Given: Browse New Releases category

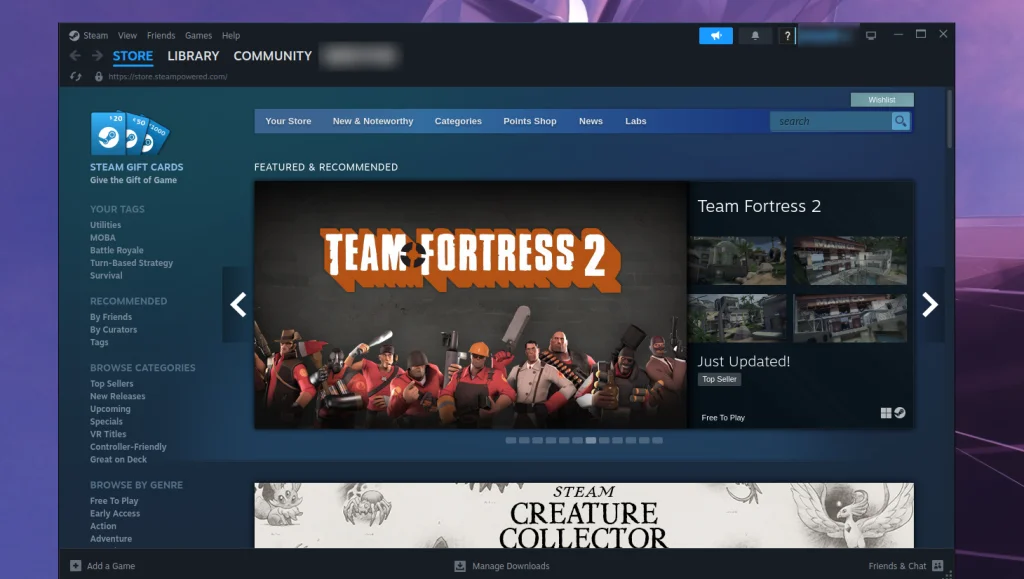Looking at the screenshot, I should (118, 396).
